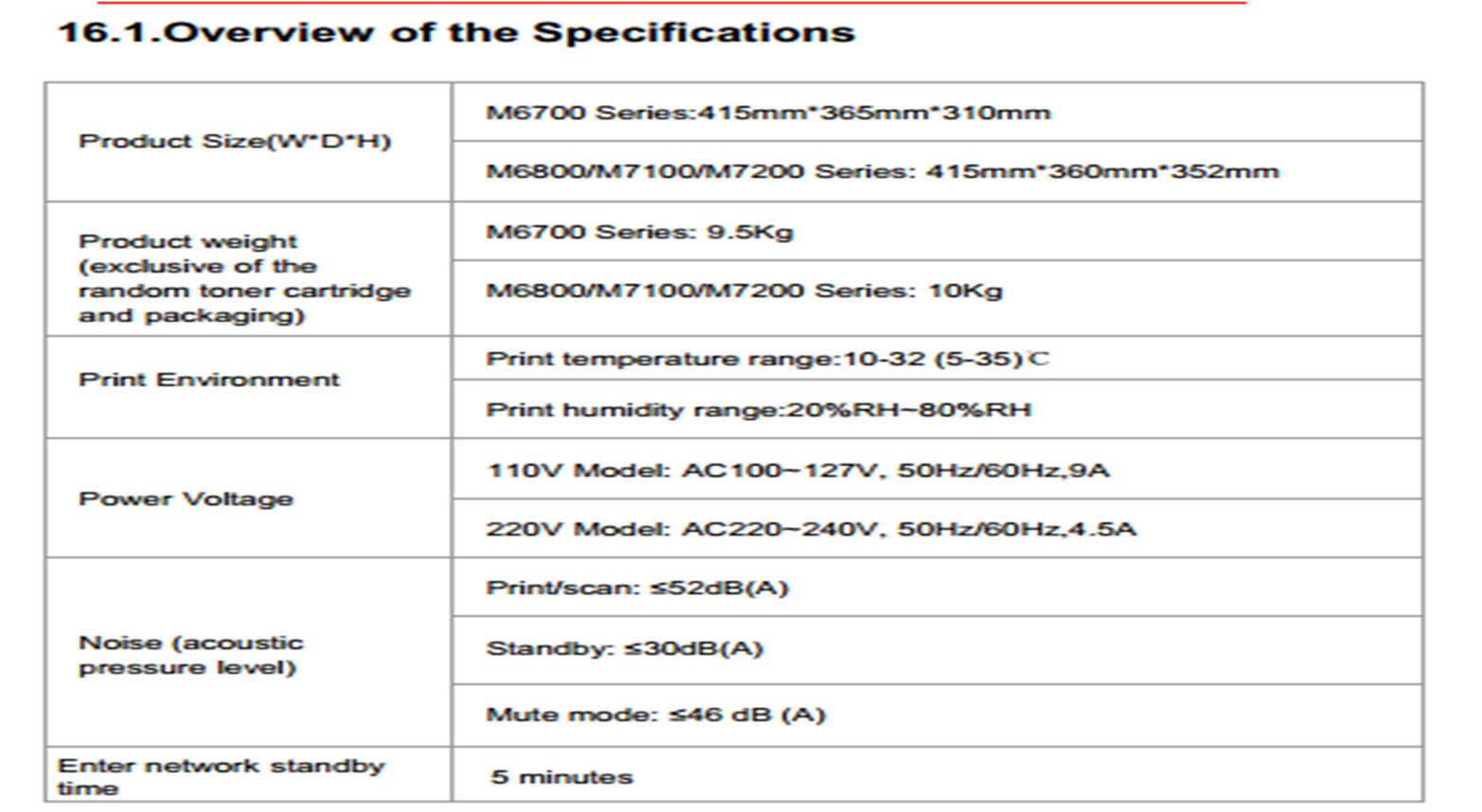Click the 'Mute mode: ≤46 dB (A)' cell
The height and width of the screenshot is (812, 1482).
[x=937, y=715]
